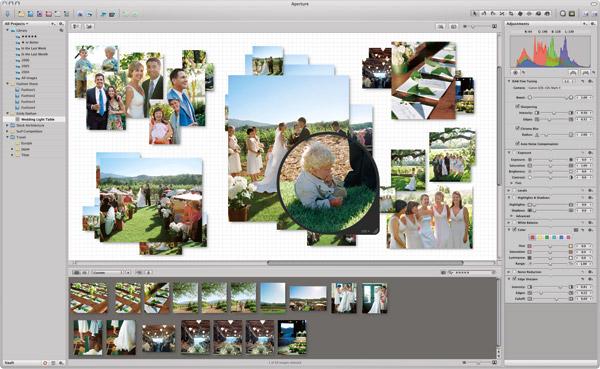Viewport: 600px width, 369px height.
Task: Open the Import panel arrow icon
Action: [x=8, y=14]
